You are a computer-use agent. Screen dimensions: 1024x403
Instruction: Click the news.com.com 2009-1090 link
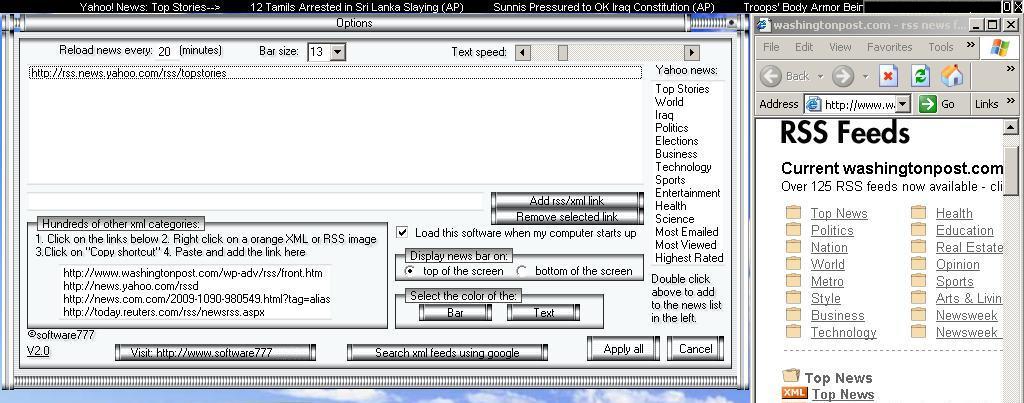click(x=197, y=299)
